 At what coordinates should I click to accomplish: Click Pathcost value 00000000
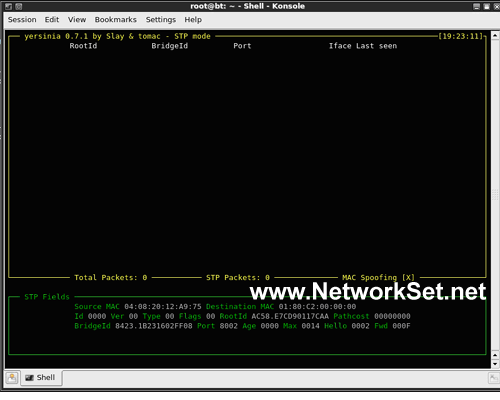(x=392, y=316)
